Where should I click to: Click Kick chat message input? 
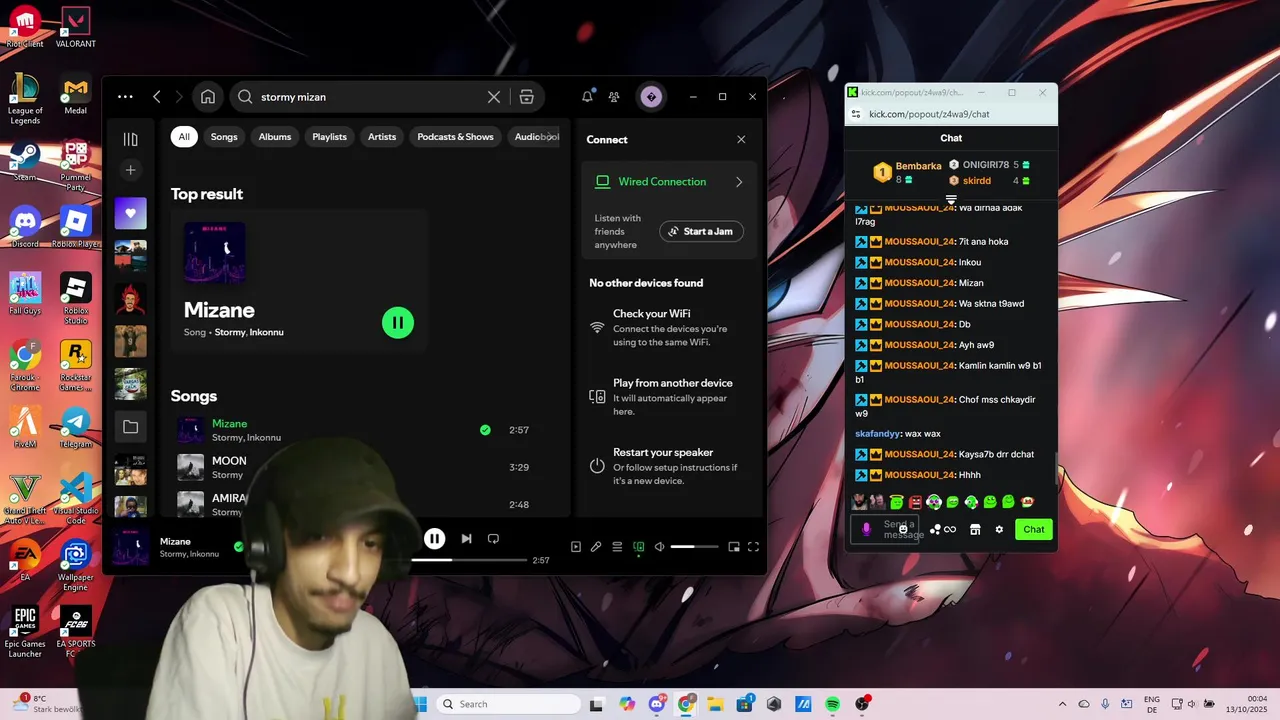point(885,529)
